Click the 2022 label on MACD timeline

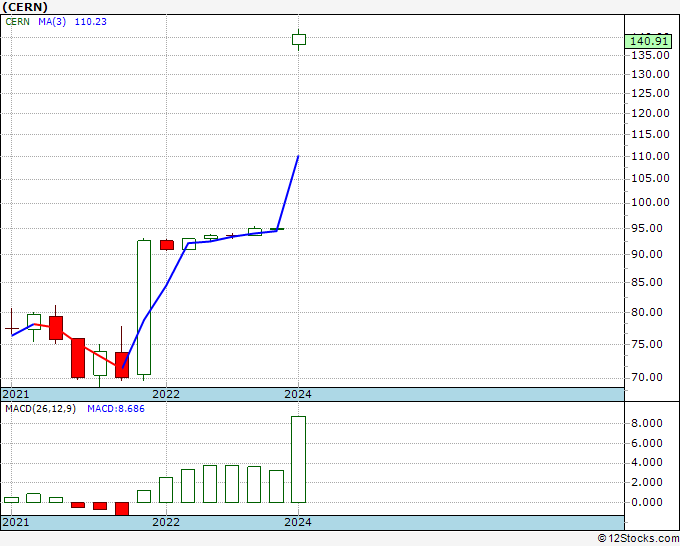click(166, 522)
